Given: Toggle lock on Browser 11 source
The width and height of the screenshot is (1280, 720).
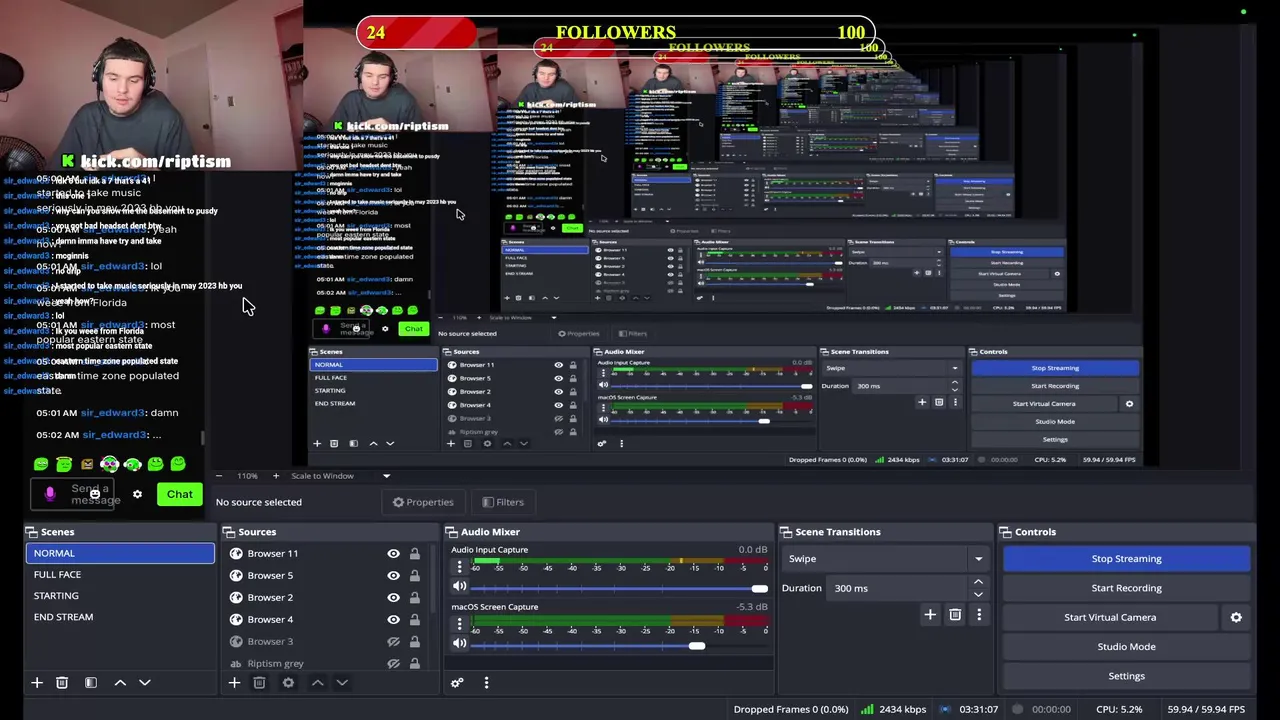Looking at the screenshot, I should (x=414, y=553).
